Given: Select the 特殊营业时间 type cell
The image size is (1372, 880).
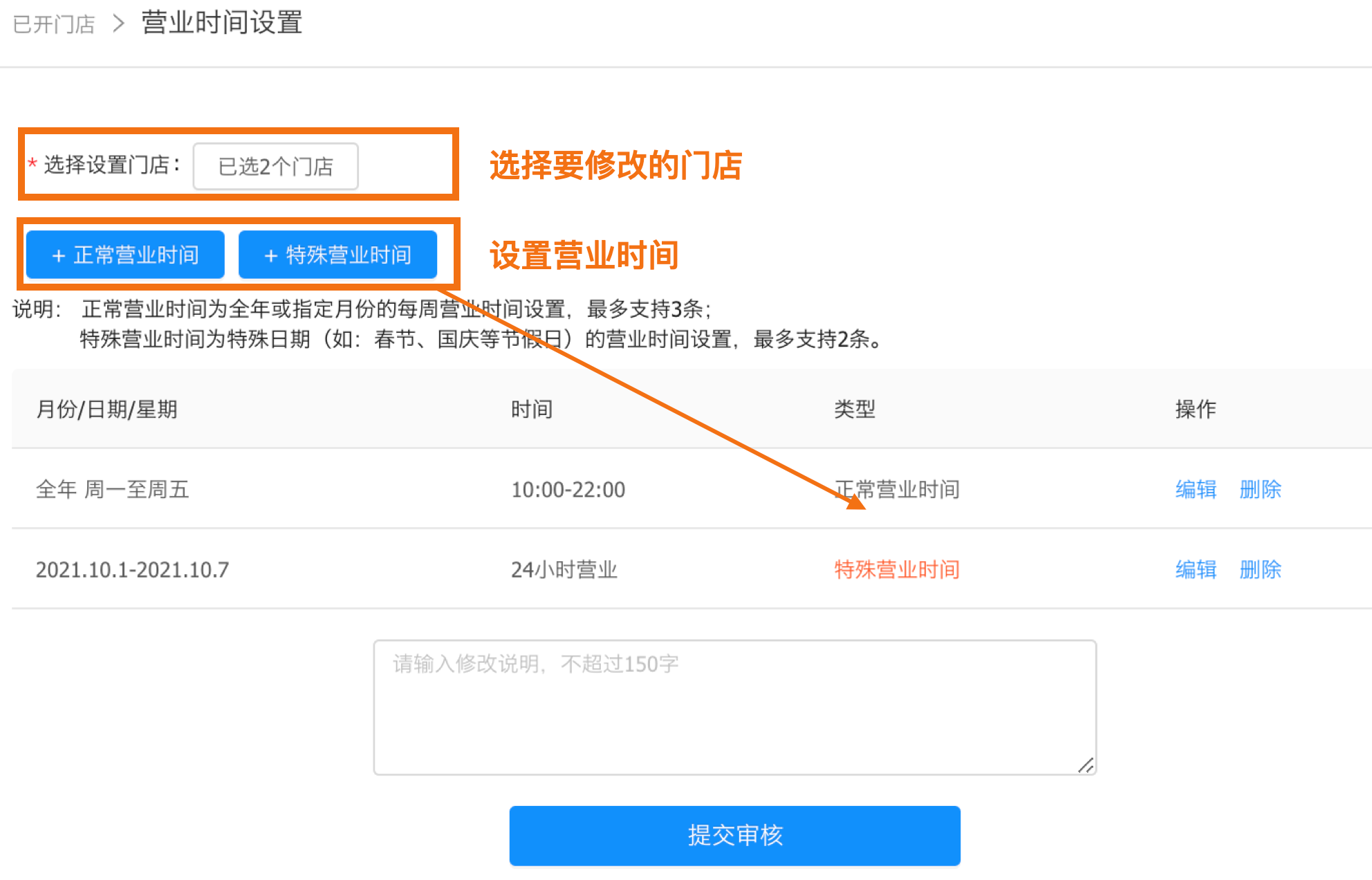Looking at the screenshot, I should coord(897,569).
